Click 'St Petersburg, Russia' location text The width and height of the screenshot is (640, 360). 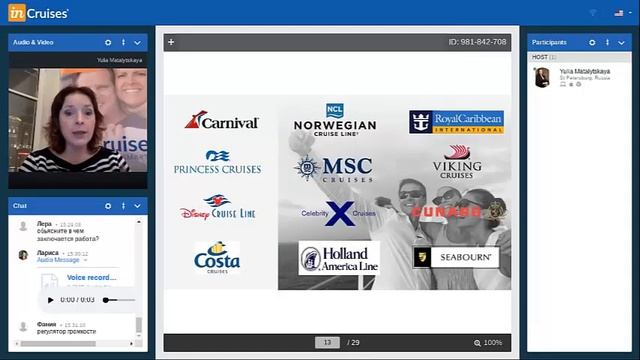pos(584,78)
